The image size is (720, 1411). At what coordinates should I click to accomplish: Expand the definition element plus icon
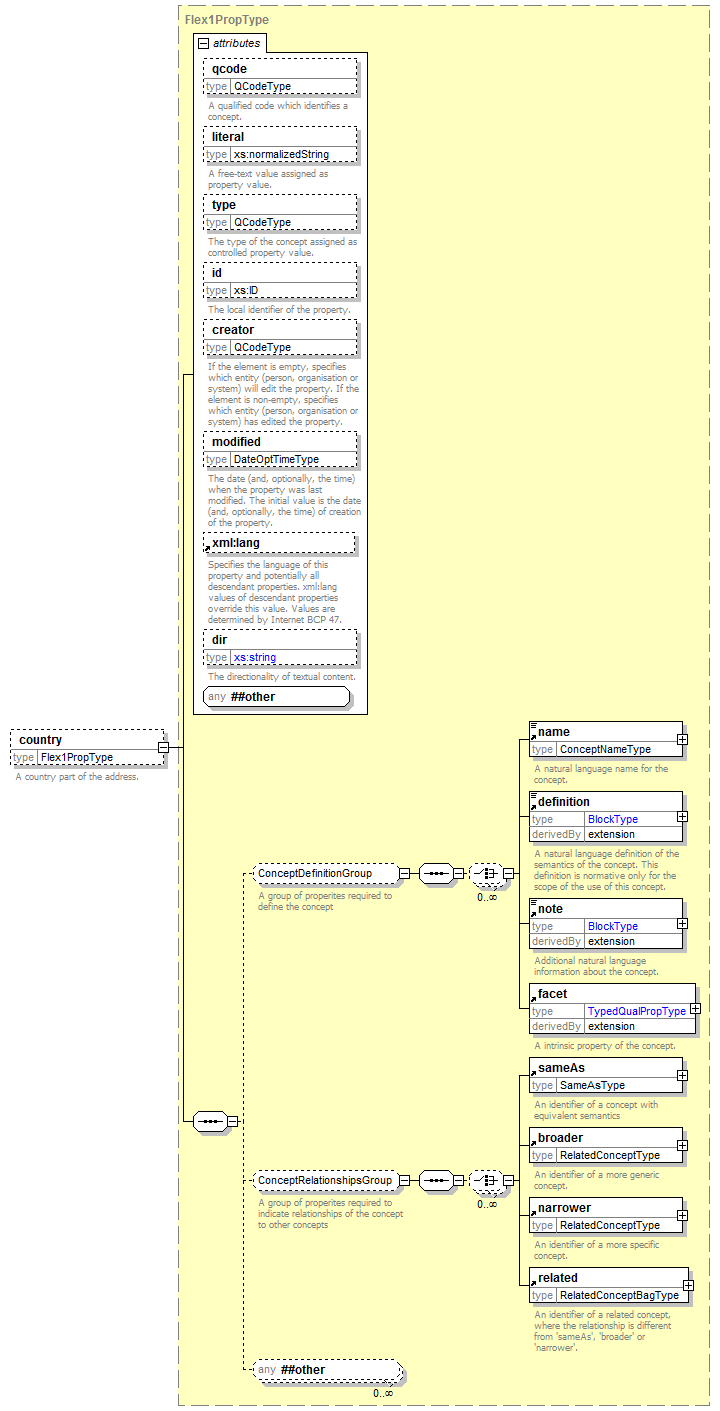tap(682, 817)
